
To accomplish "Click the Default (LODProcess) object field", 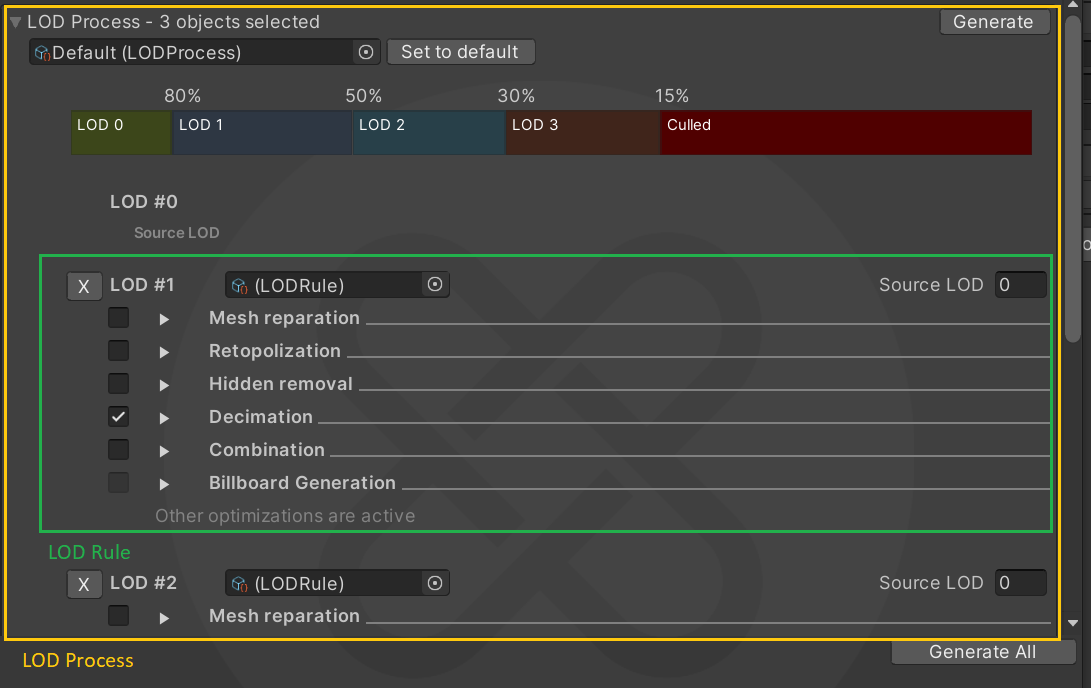I will 205,52.
